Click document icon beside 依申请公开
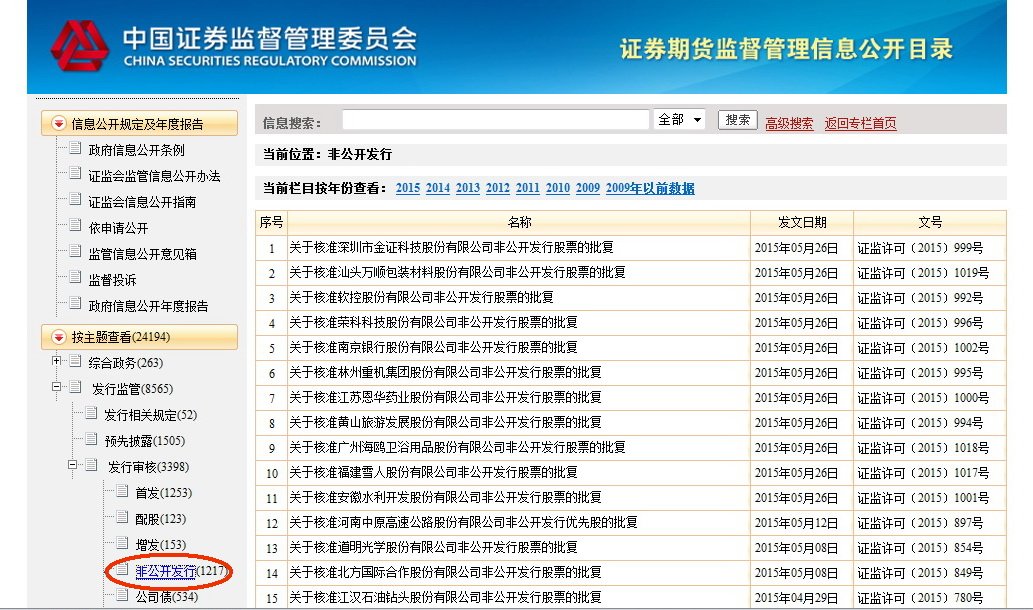This screenshot has height=610, width=1033. (x=75, y=226)
